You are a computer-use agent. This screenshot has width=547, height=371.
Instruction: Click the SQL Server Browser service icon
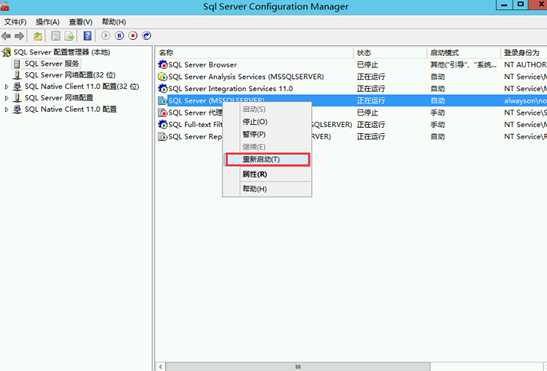click(x=163, y=65)
